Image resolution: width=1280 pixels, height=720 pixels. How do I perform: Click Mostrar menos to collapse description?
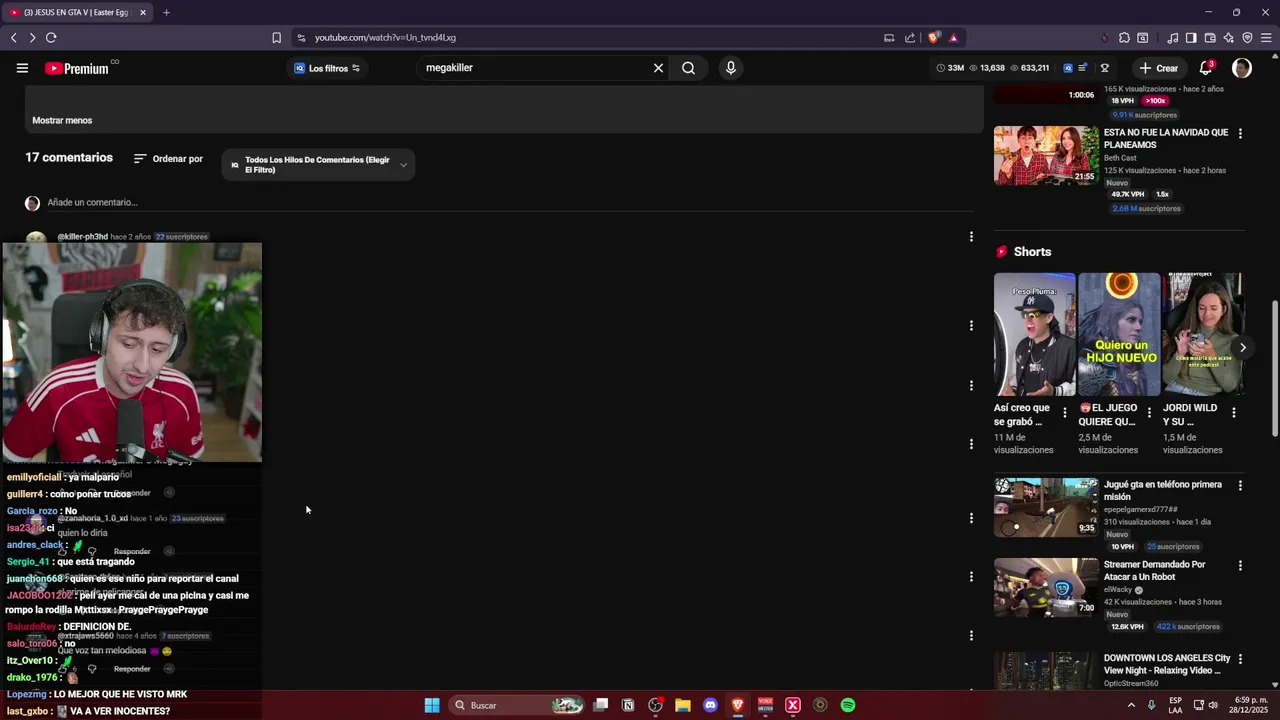click(62, 120)
